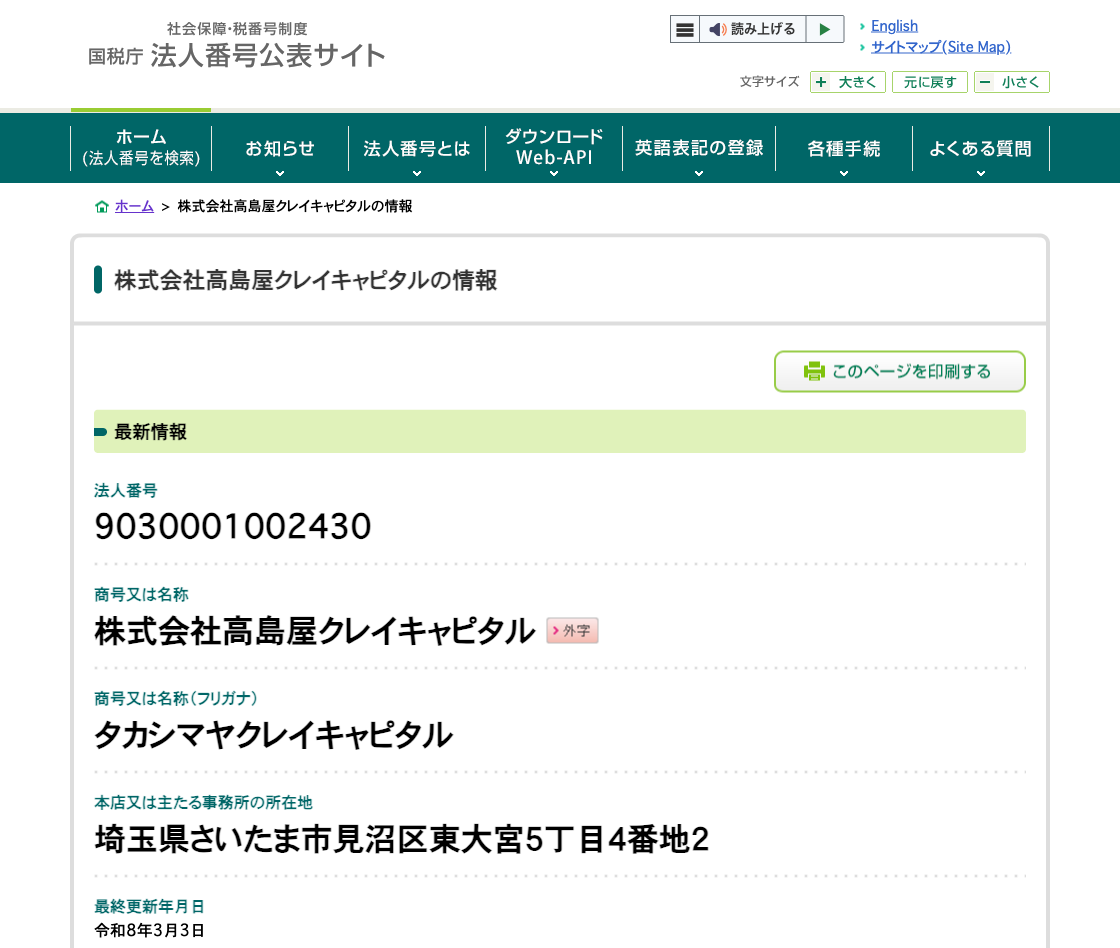Expand よくある質問 navigation menu

click(981, 149)
